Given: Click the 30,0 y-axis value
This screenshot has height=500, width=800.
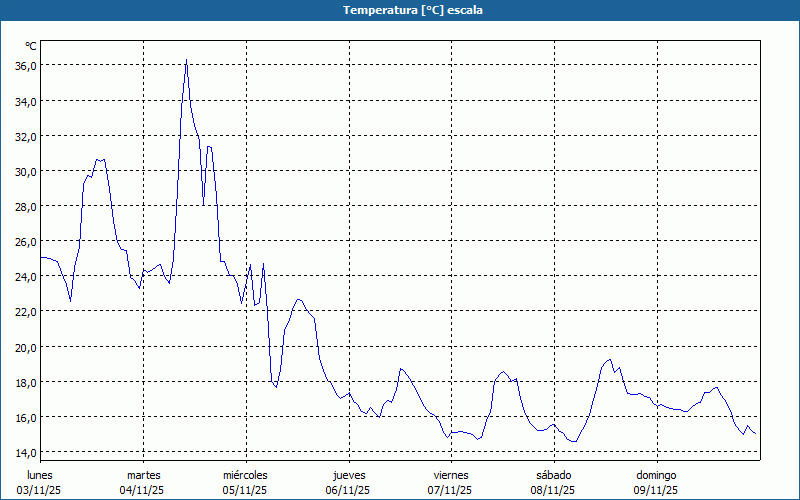Looking at the screenshot, I should (25, 171).
